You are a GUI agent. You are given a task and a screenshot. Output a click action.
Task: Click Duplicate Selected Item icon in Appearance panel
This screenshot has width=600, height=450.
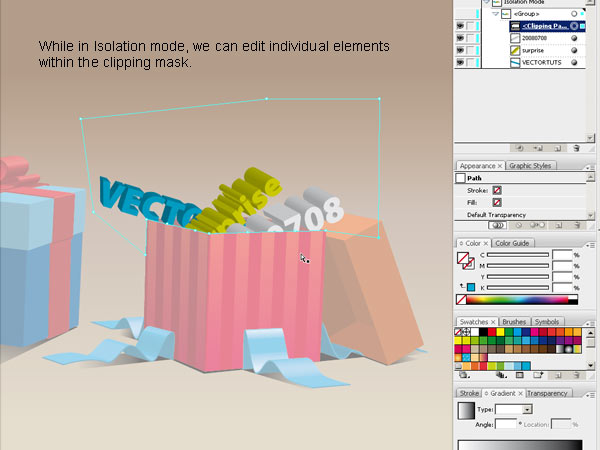click(558, 225)
